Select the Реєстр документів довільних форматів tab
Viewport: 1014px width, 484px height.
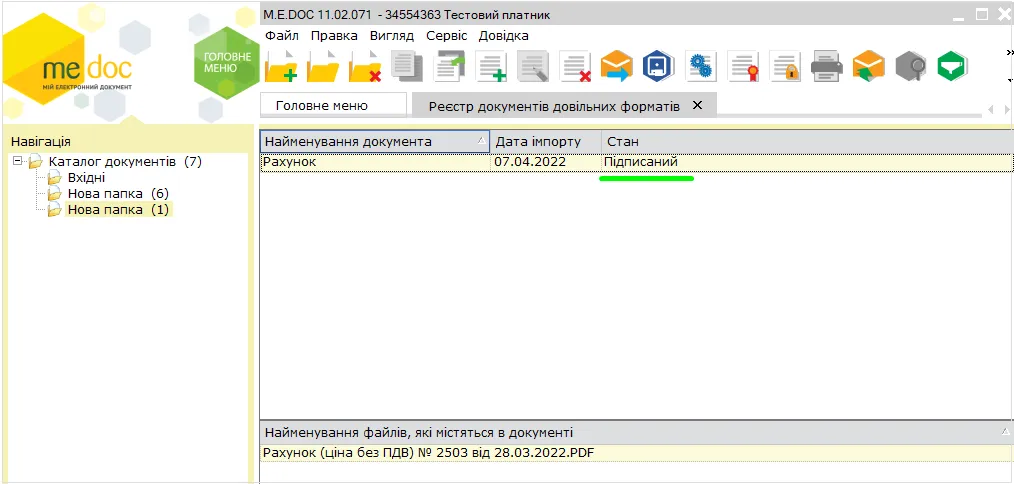click(552, 106)
